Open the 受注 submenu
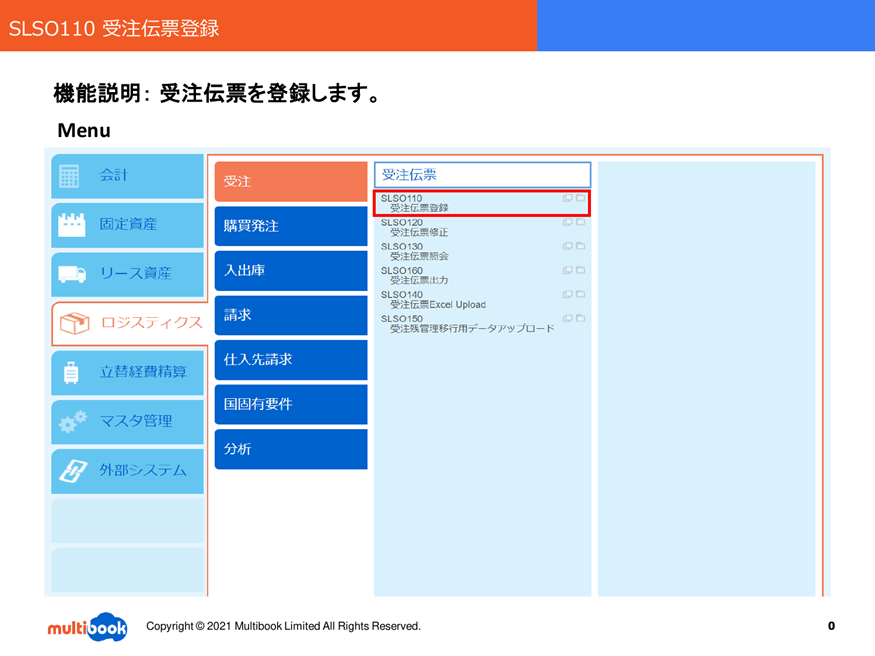 pos(291,181)
